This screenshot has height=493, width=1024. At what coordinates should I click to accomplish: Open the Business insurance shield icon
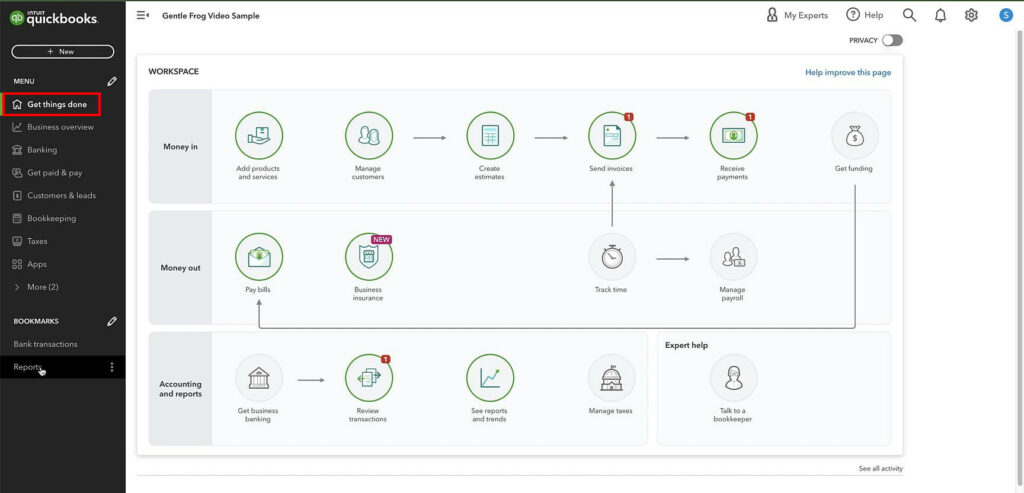(369, 257)
